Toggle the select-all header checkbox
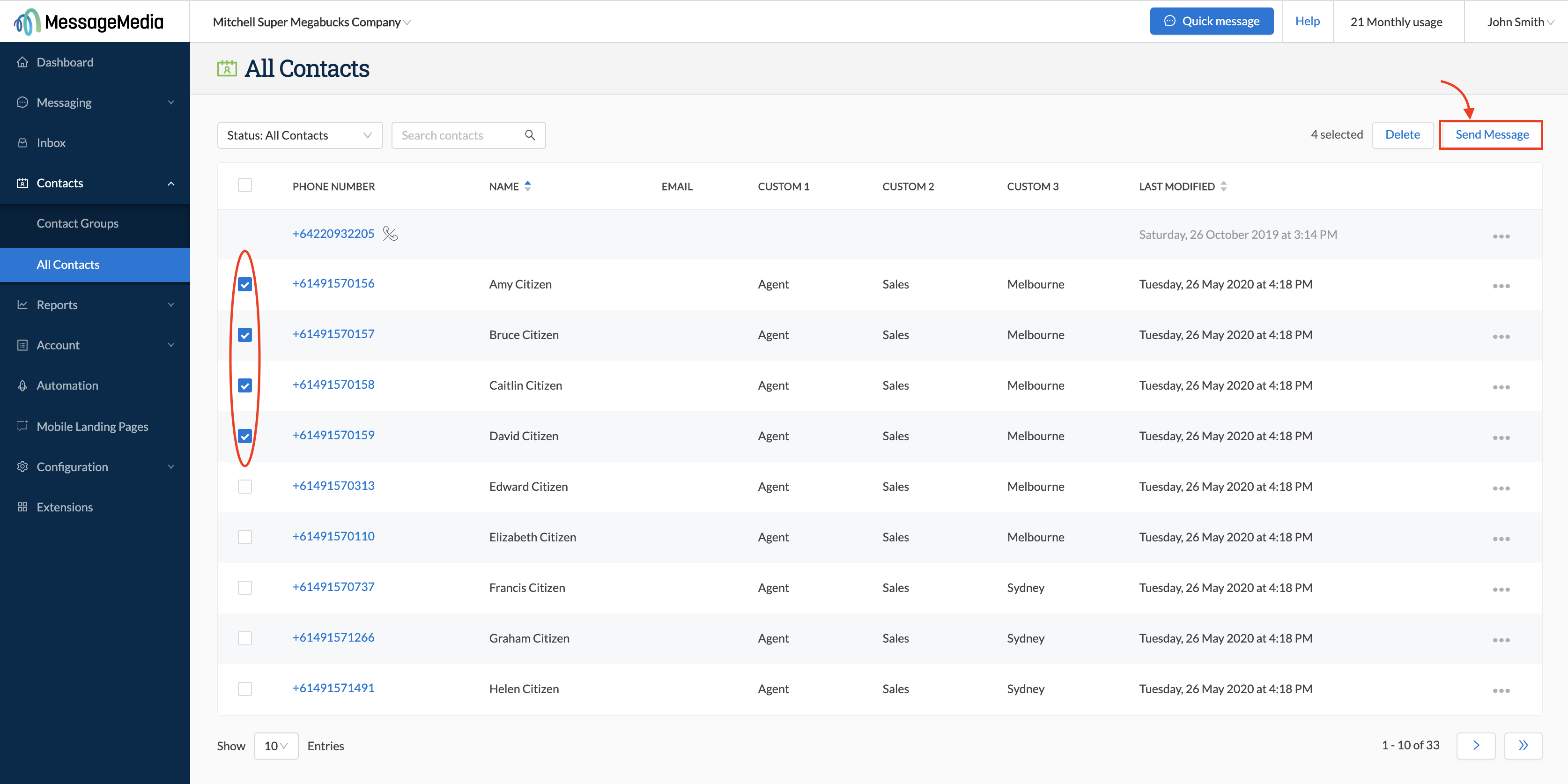The width and height of the screenshot is (1568, 784). click(244, 185)
